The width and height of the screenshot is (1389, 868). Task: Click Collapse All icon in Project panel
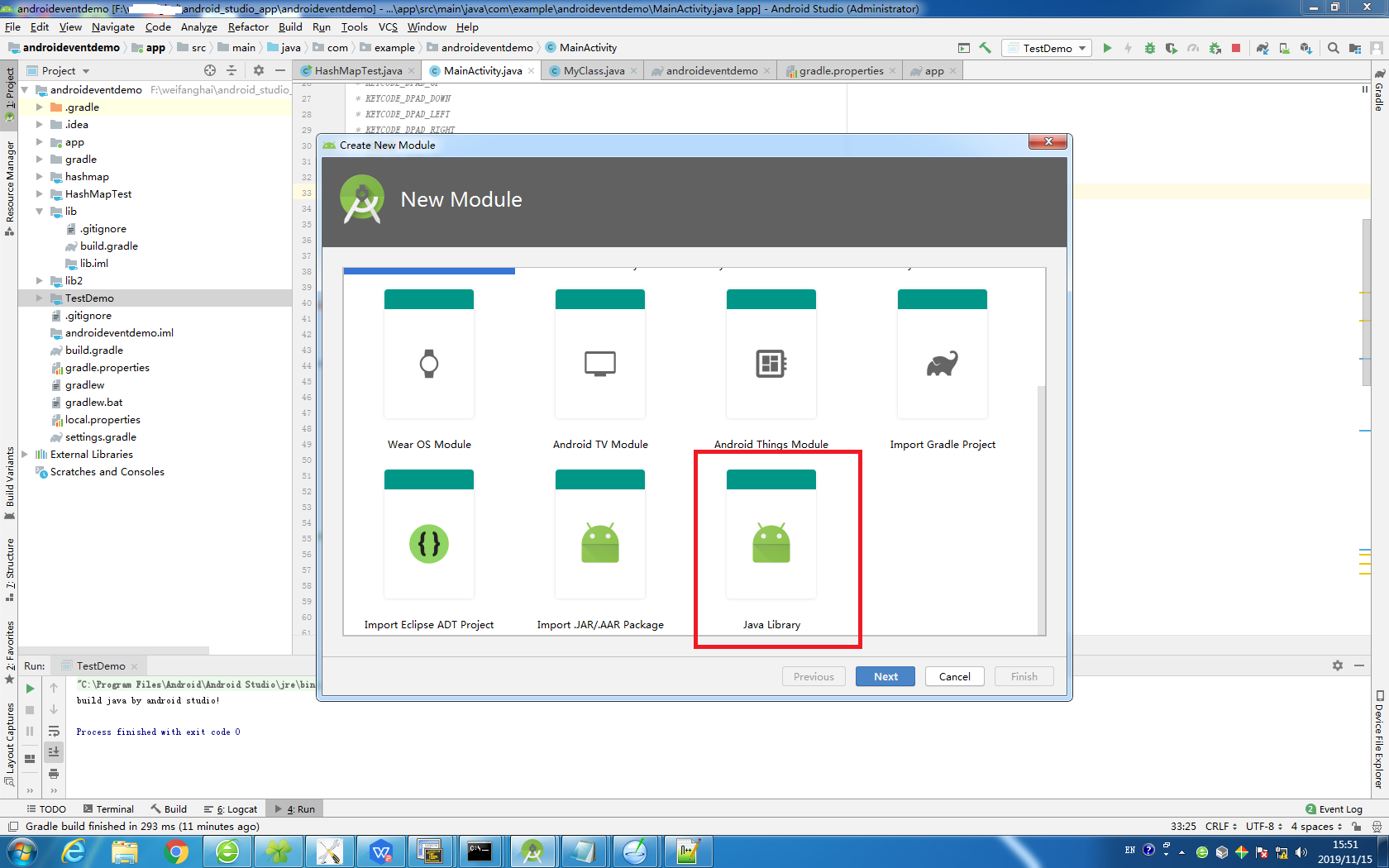(231, 70)
